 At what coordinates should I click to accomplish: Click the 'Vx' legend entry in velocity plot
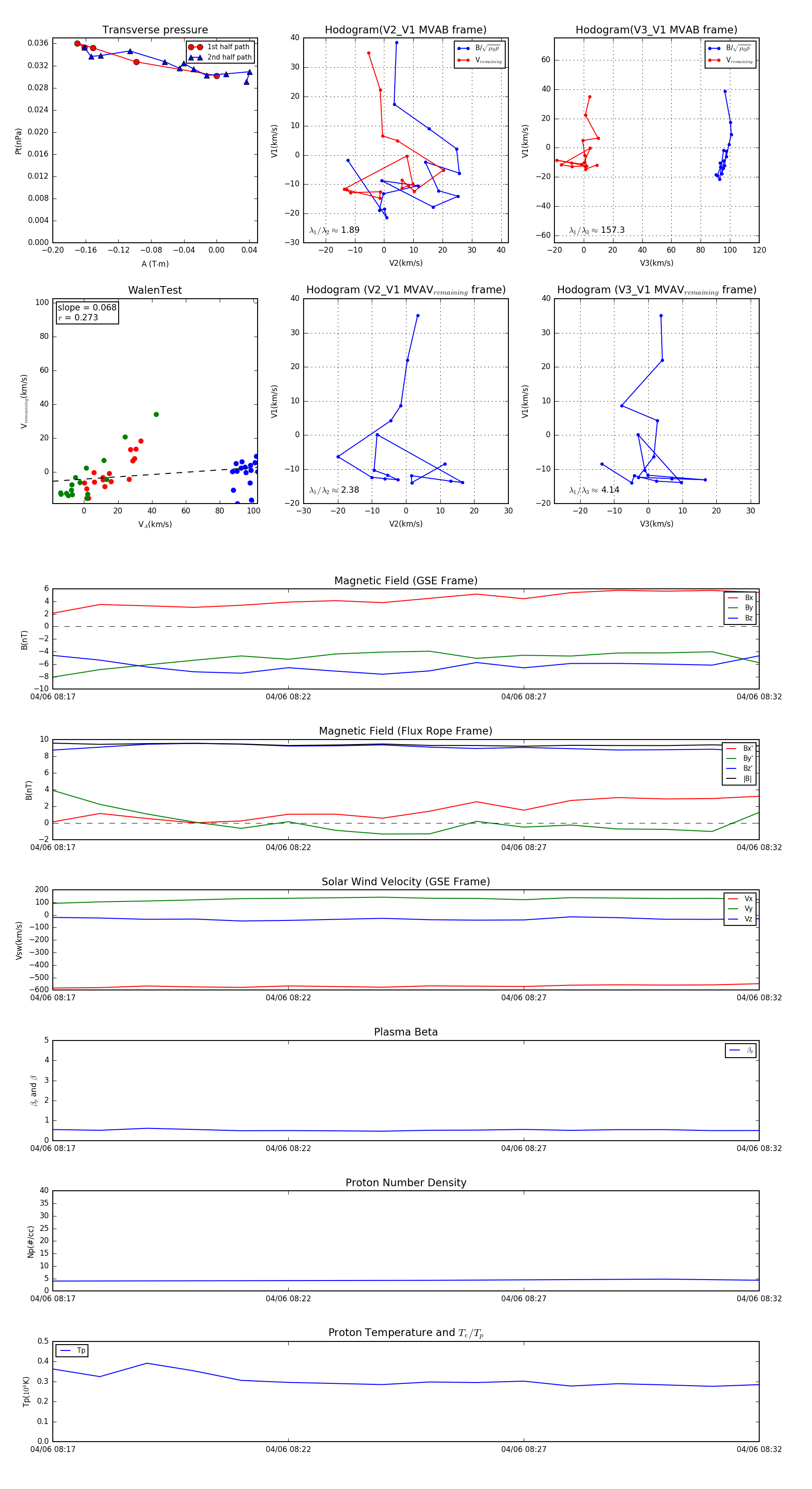click(740, 899)
